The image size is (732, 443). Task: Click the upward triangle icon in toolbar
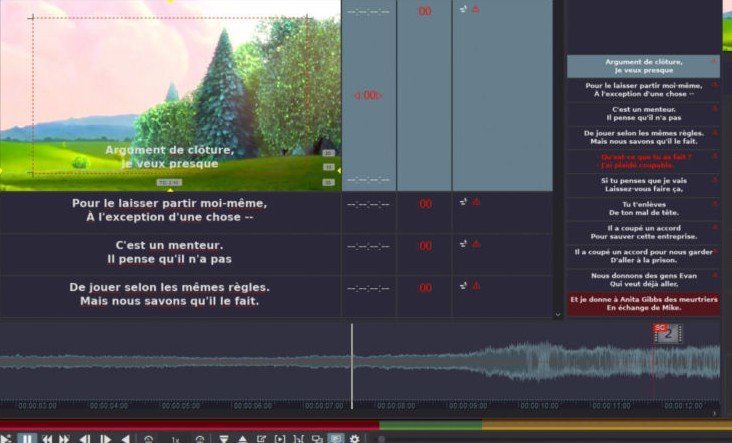243,438
